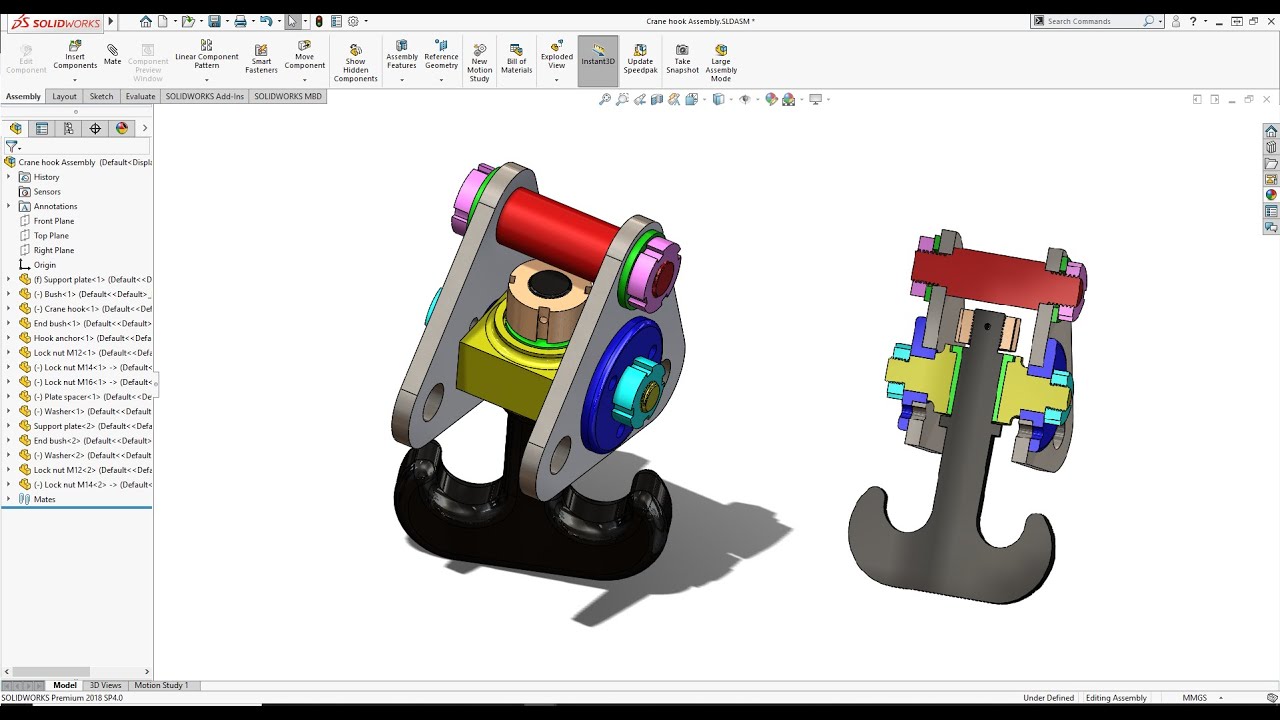Open the Edit Appearance color icon
The image size is (1280, 720).
tap(771, 99)
